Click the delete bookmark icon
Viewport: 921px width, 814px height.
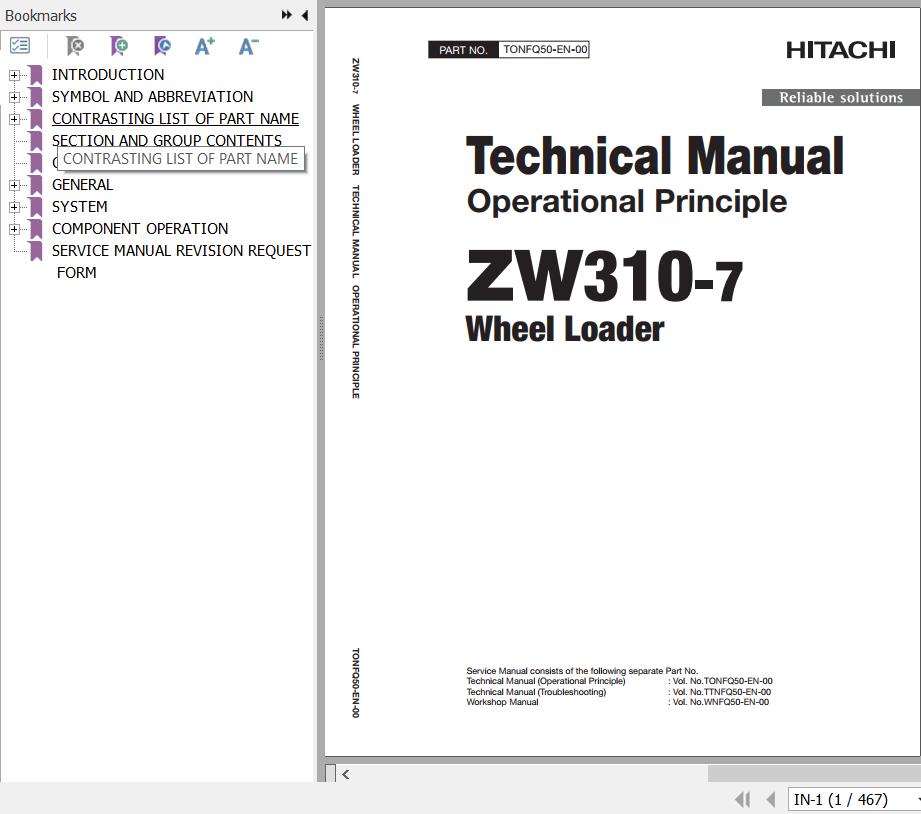click(75, 45)
